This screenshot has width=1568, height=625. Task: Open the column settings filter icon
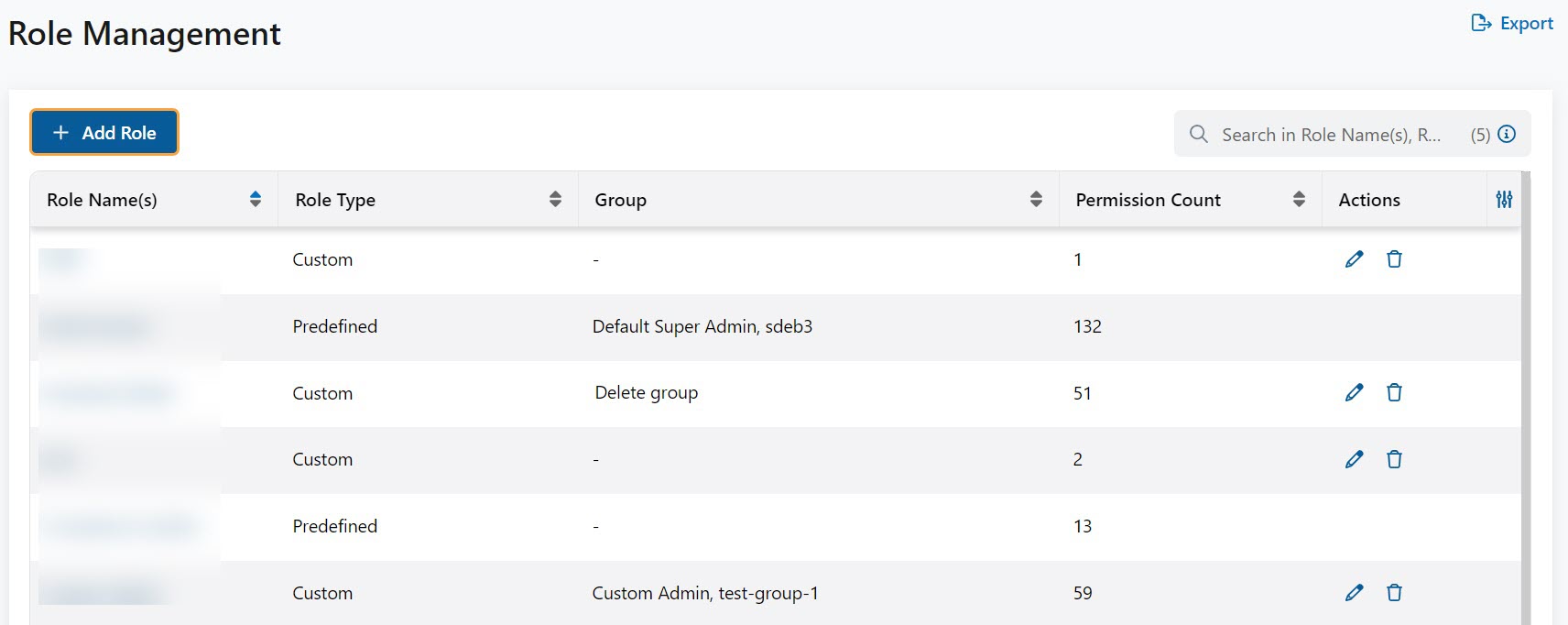[x=1504, y=200]
